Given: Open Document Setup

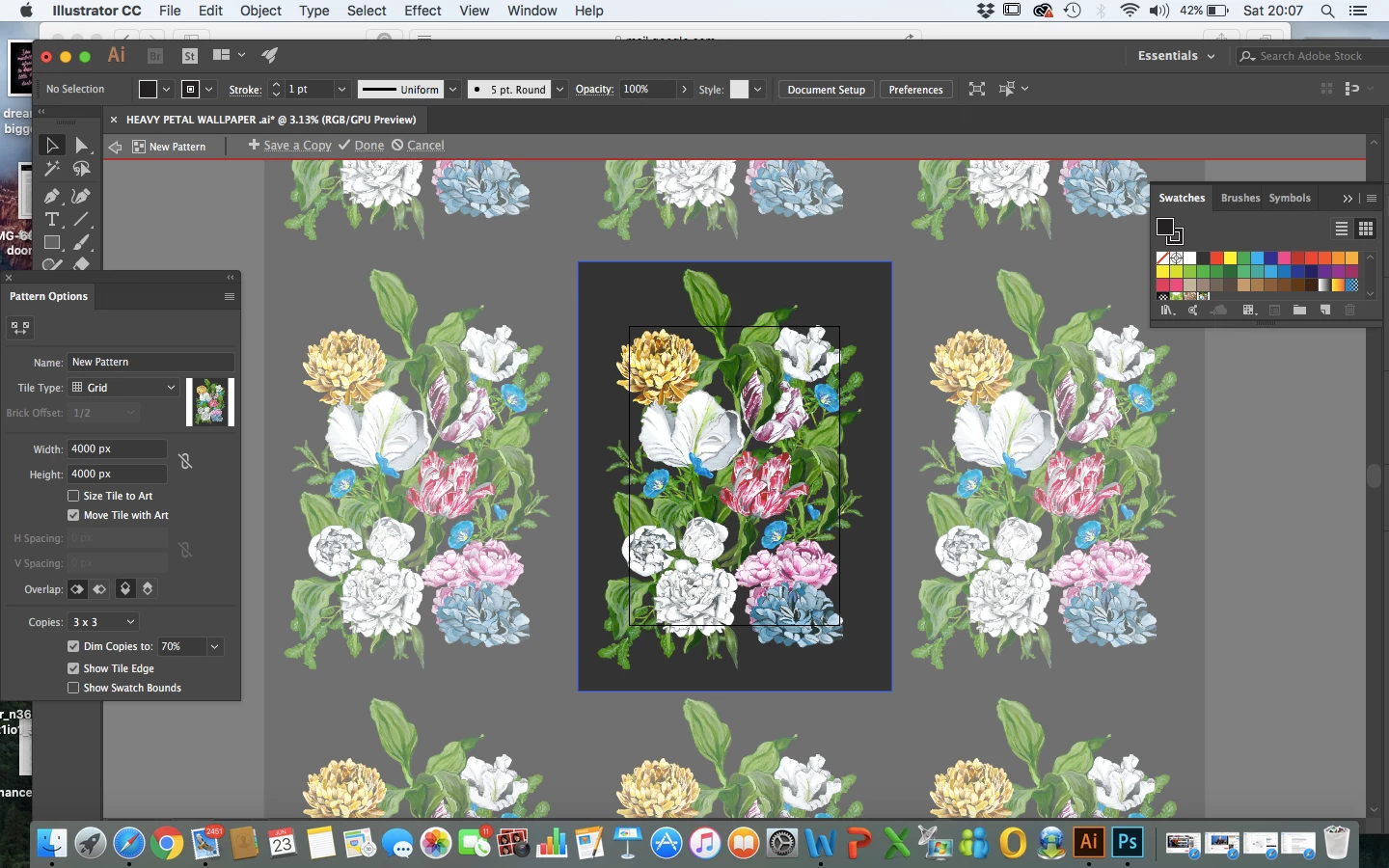Looking at the screenshot, I should point(827,90).
